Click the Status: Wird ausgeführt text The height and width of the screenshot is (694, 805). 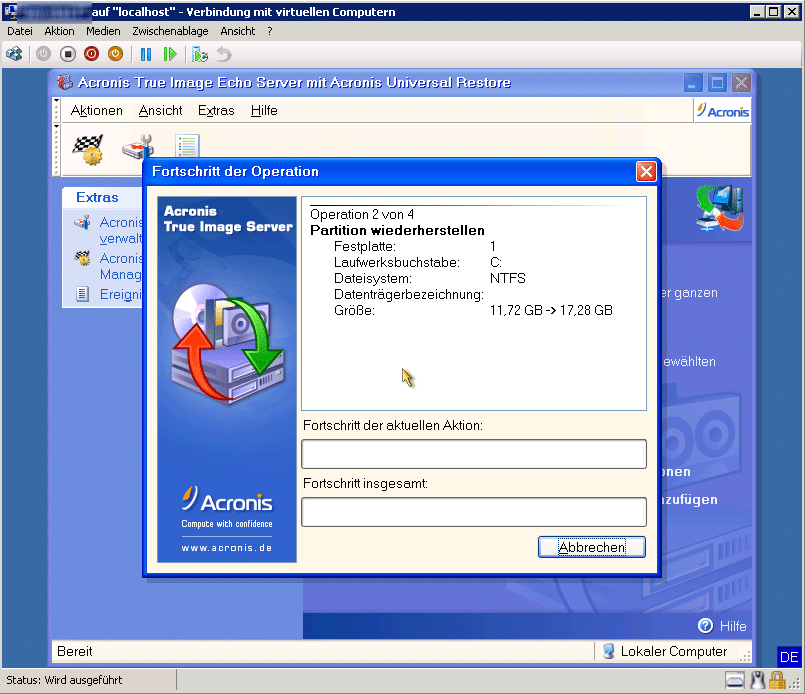(64, 680)
